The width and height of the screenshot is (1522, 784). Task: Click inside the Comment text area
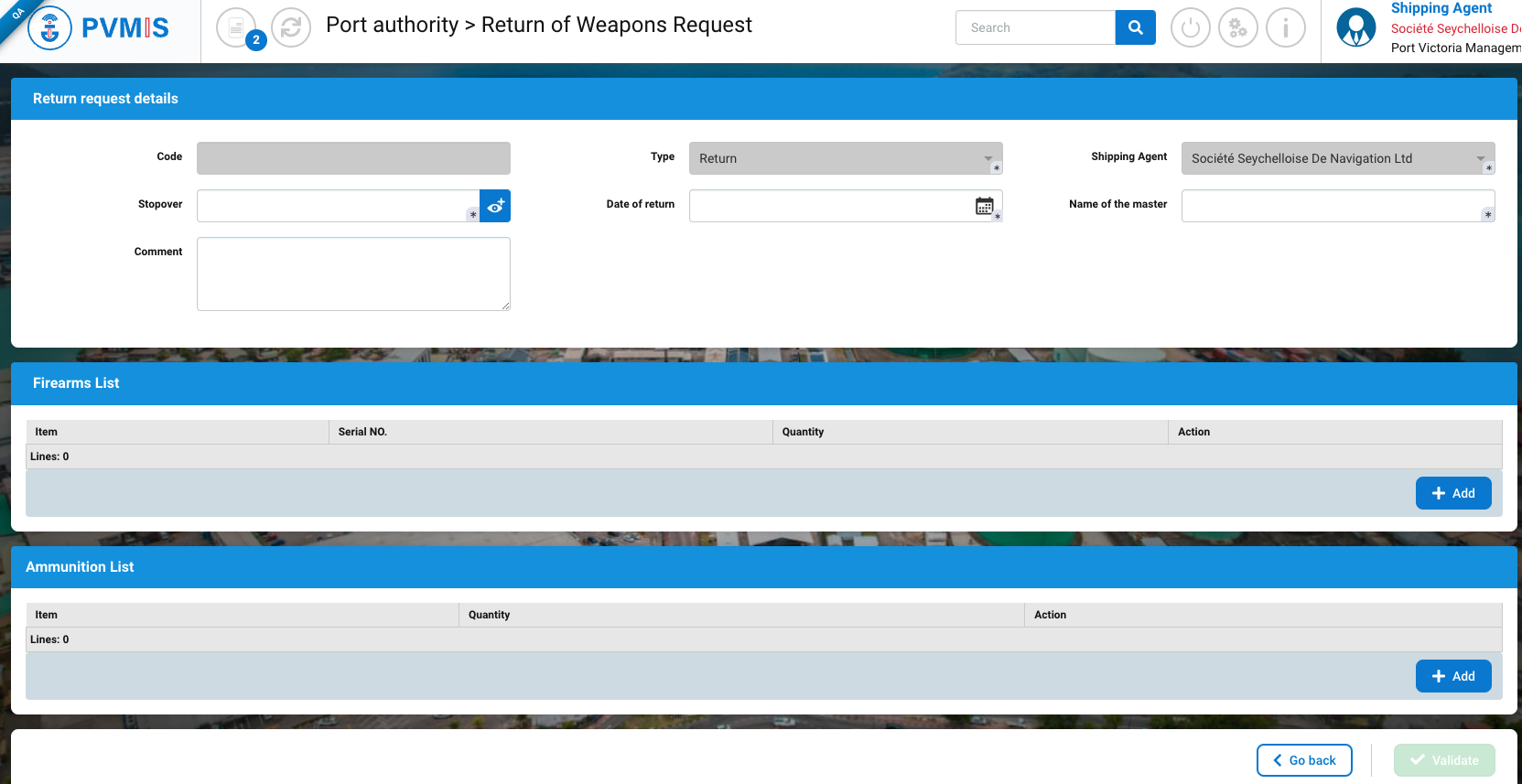(x=353, y=274)
